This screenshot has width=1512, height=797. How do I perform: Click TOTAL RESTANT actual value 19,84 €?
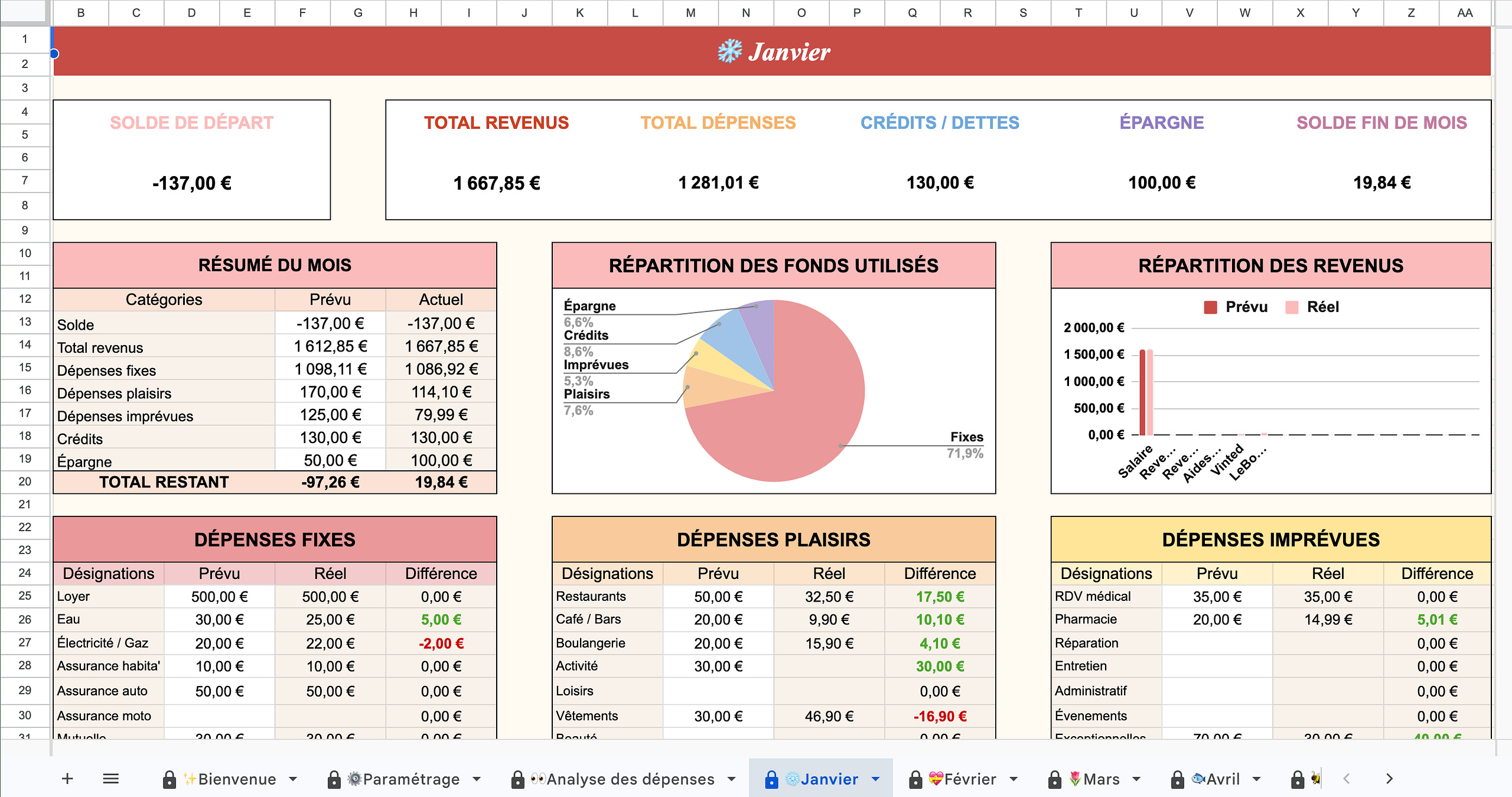441,482
